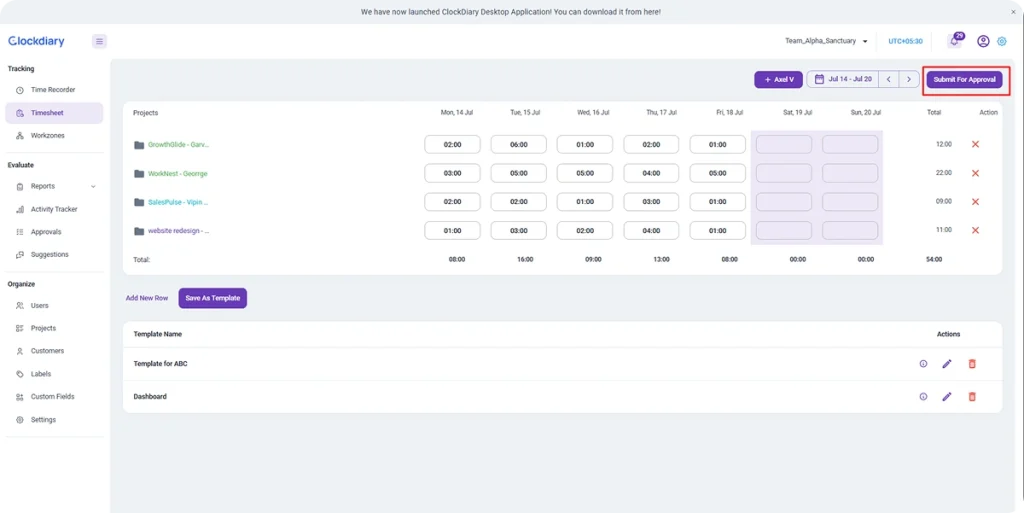The height and width of the screenshot is (513, 1024).
Task: Open Labels in sidebar
Action: 54,374
